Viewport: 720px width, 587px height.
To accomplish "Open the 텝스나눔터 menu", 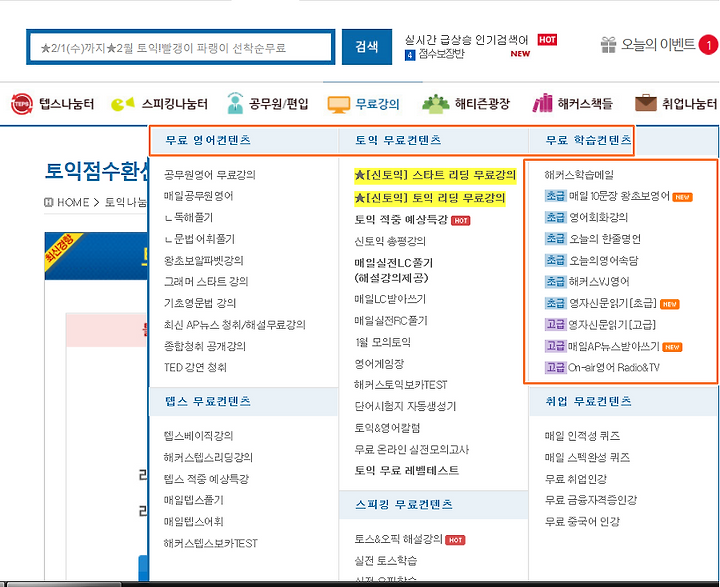I will pos(66,104).
